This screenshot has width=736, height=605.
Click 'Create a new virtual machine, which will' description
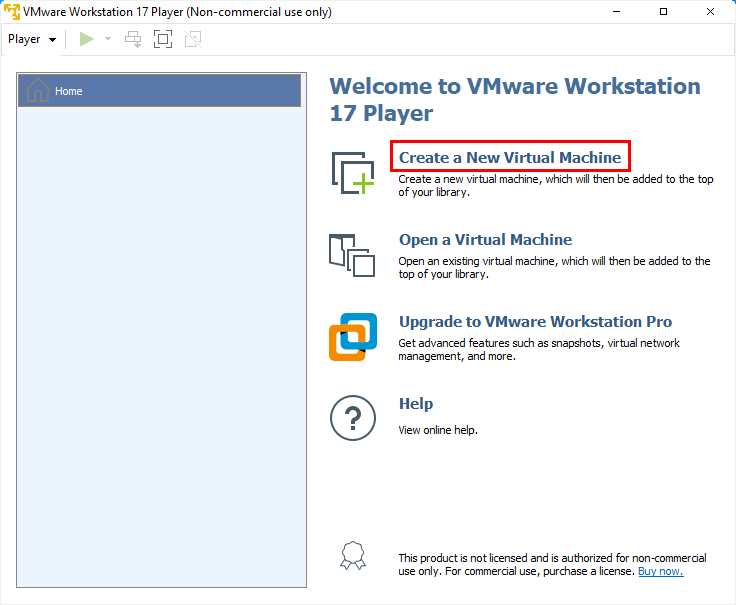click(556, 185)
